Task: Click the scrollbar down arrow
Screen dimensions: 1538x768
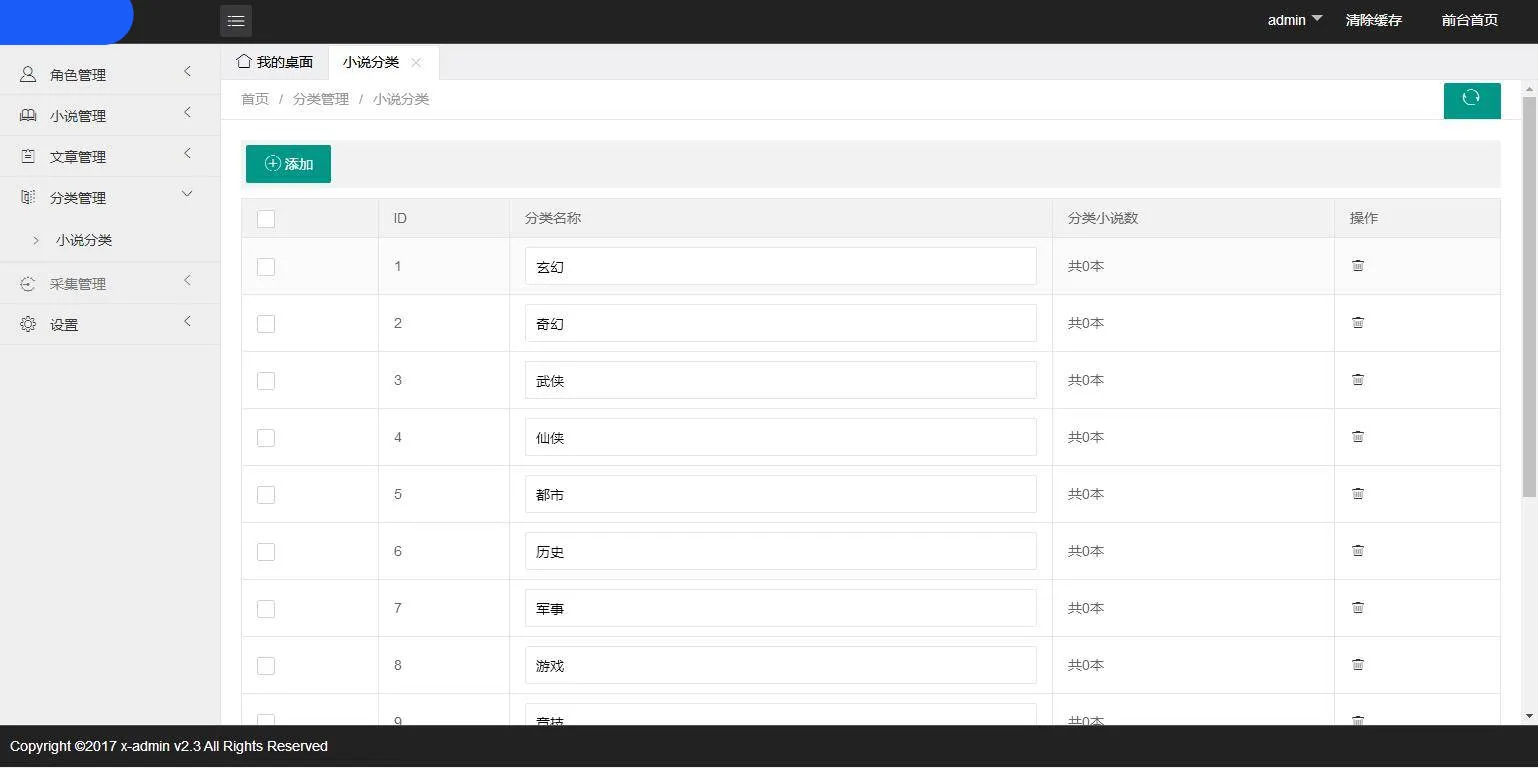Action: [x=1529, y=716]
